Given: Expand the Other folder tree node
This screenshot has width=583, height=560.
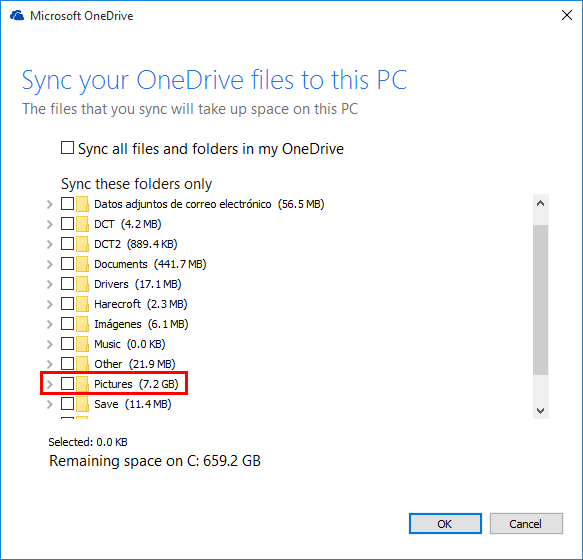Looking at the screenshot, I should click(49, 364).
